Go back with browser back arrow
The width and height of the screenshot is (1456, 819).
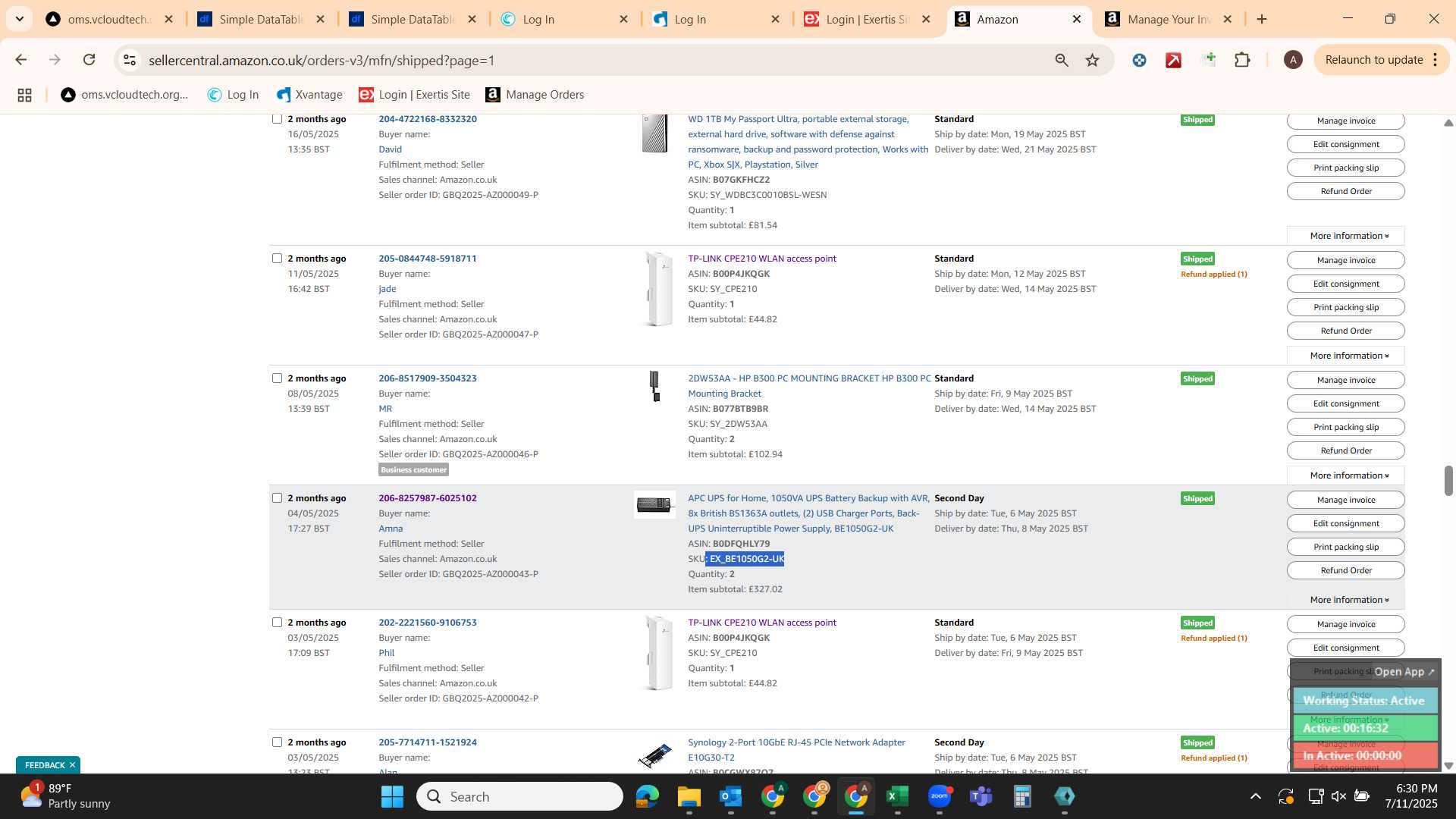(x=20, y=60)
